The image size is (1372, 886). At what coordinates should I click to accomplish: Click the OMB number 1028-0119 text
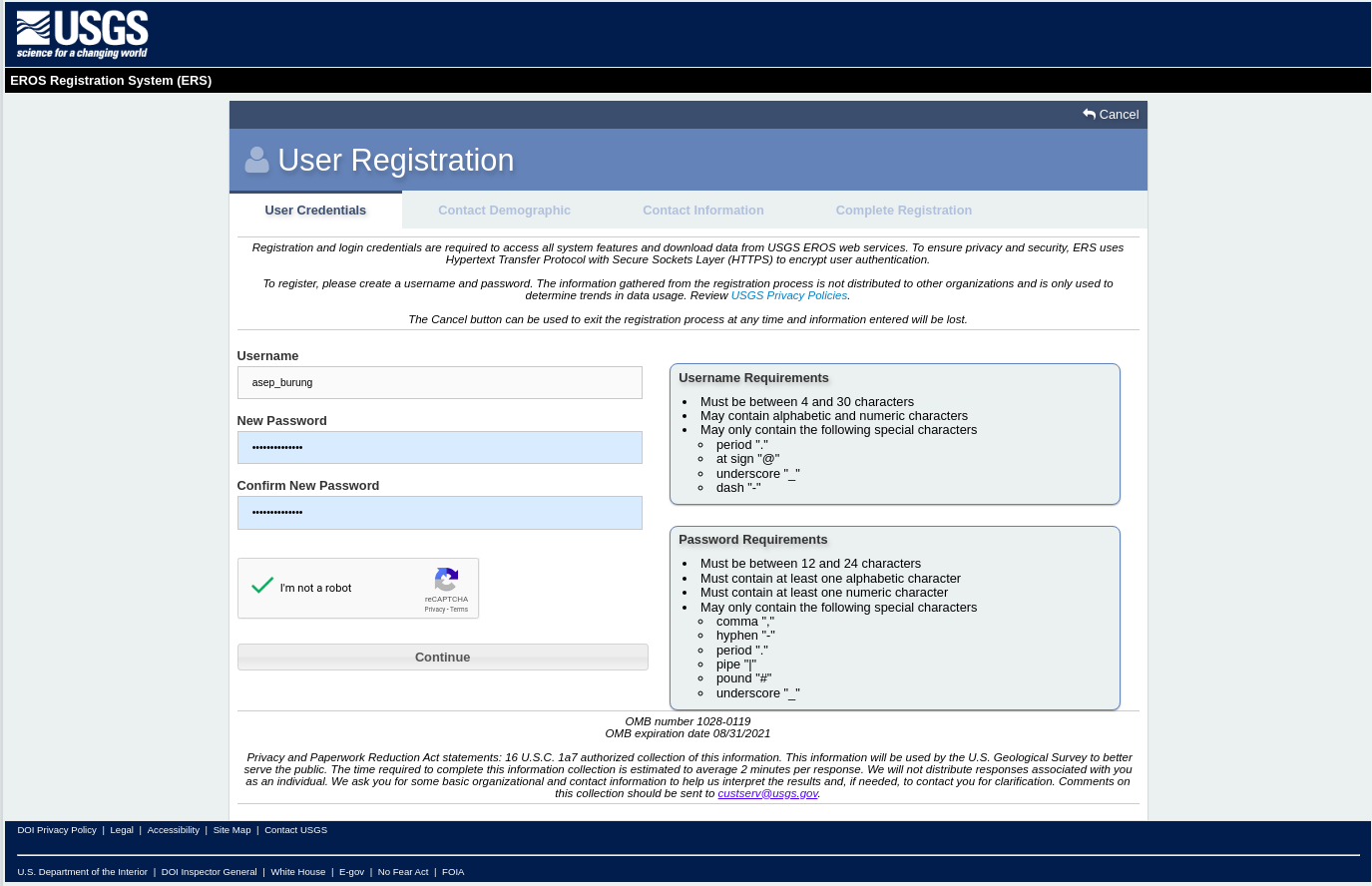[688, 721]
